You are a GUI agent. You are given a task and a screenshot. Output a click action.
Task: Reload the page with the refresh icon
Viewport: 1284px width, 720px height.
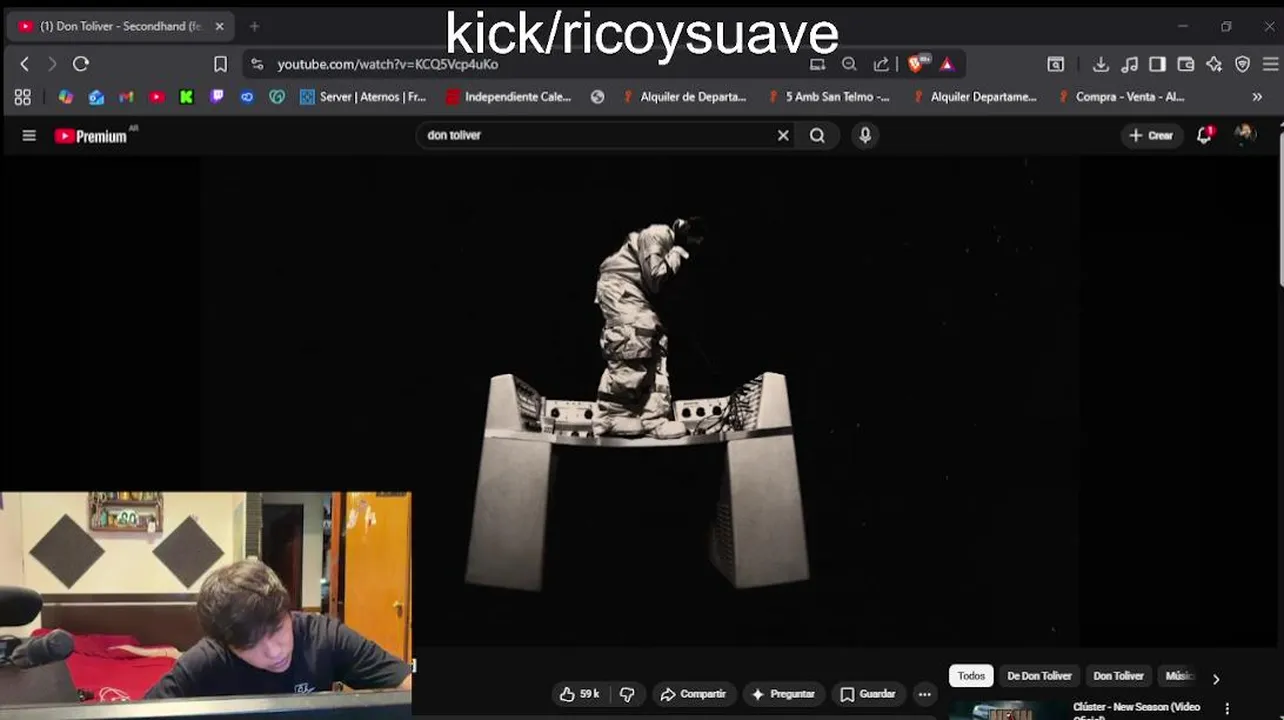coord(81,64)
